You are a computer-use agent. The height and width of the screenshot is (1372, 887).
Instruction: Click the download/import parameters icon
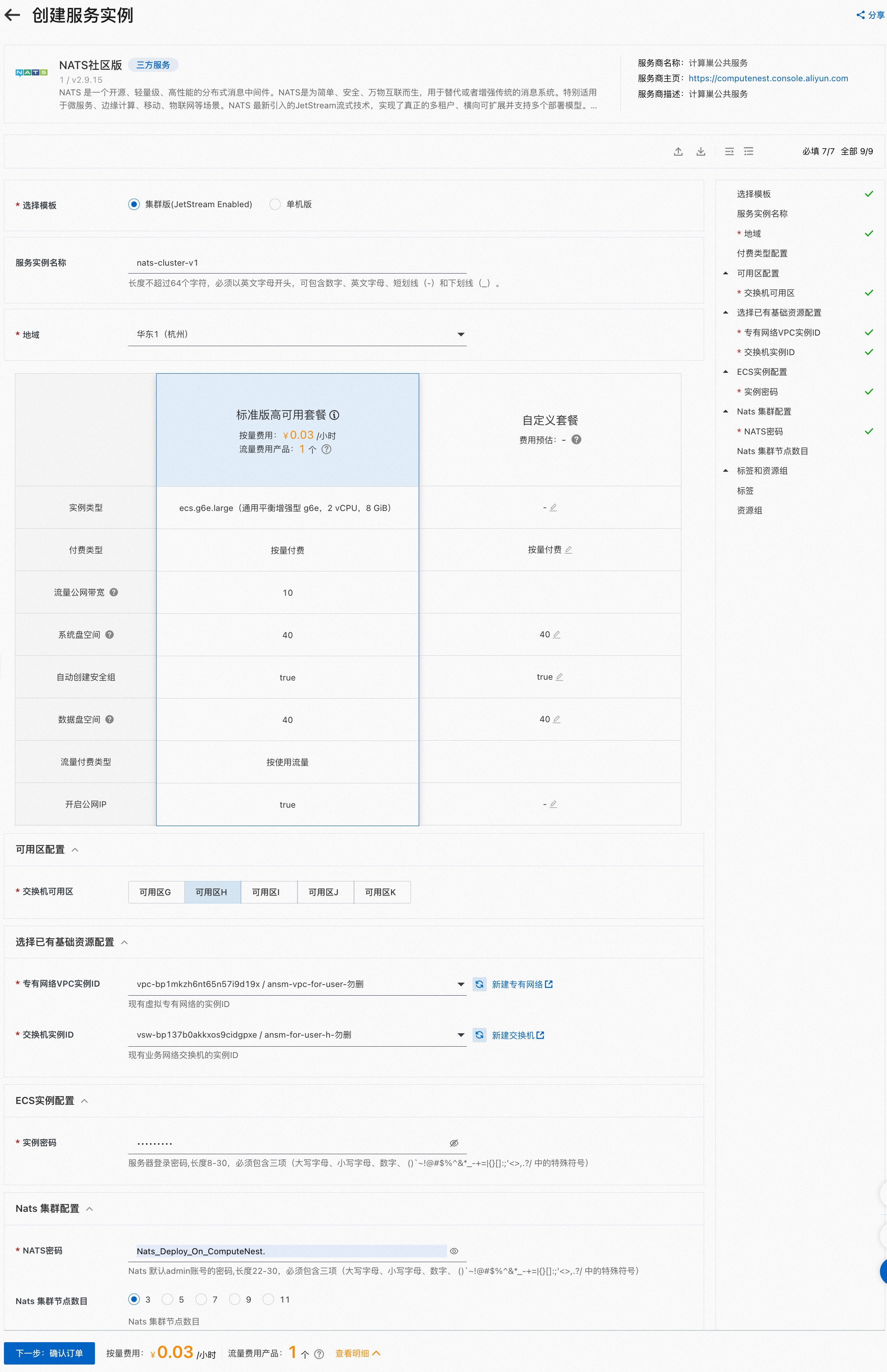701,151
